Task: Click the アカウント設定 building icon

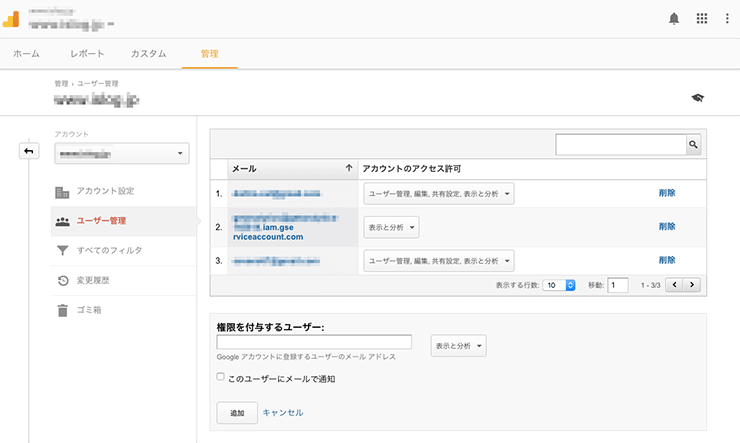Action: [x=62, y=192]
